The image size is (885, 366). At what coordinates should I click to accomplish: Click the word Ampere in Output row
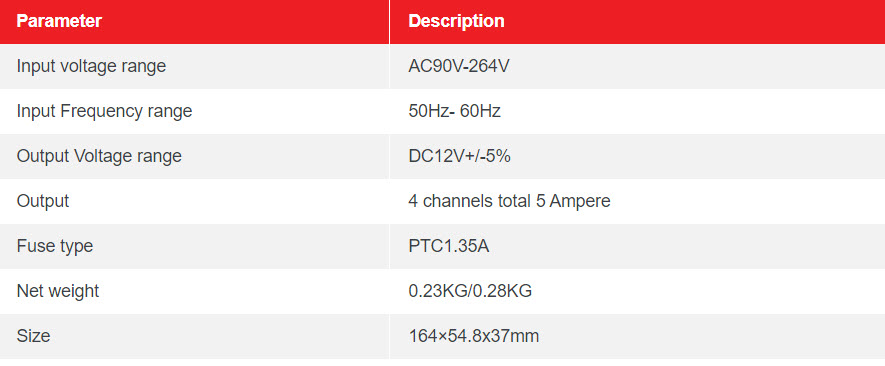tap(580, 201)
